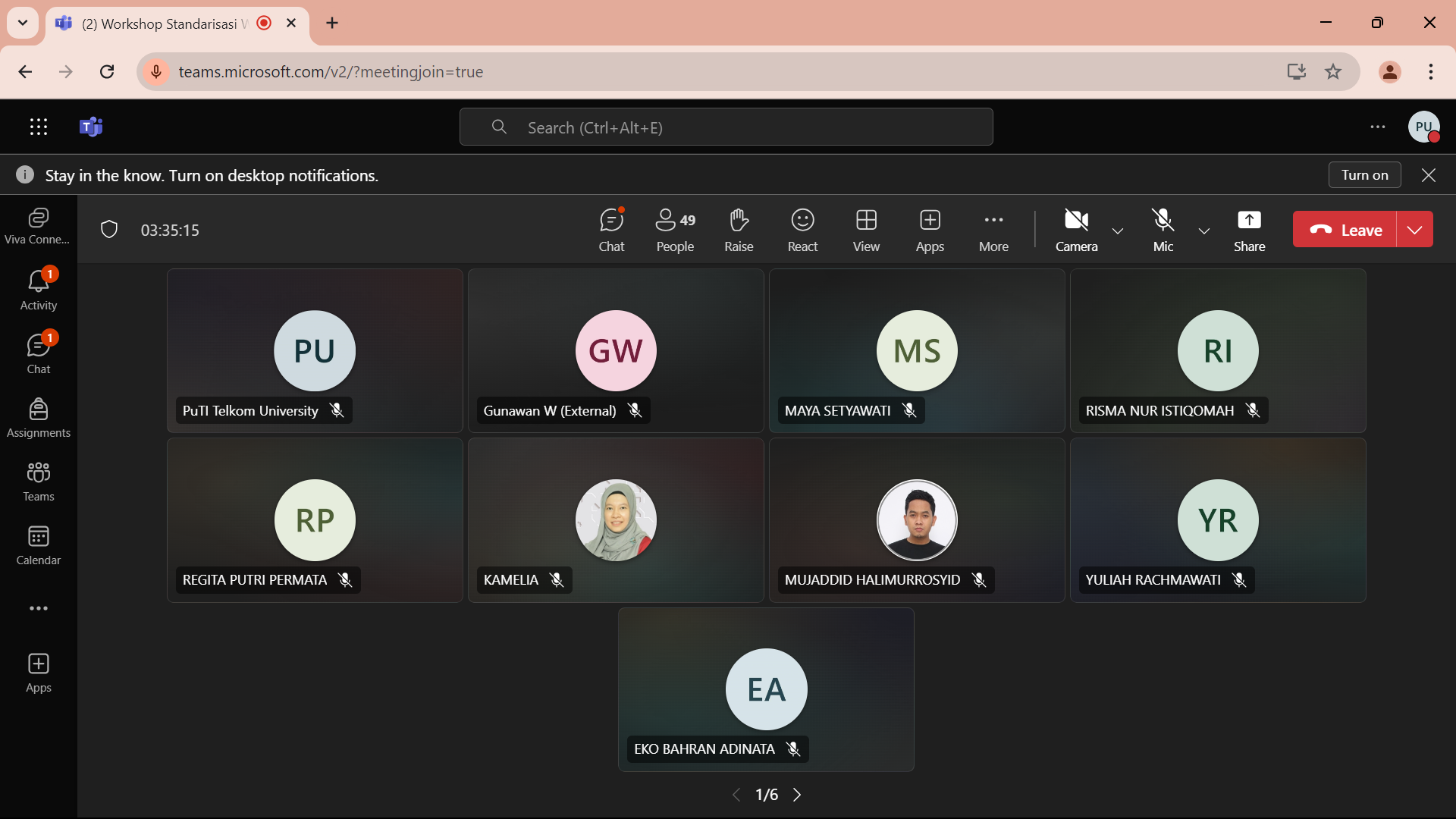Open Teams in sidebar

pos(38,482)
